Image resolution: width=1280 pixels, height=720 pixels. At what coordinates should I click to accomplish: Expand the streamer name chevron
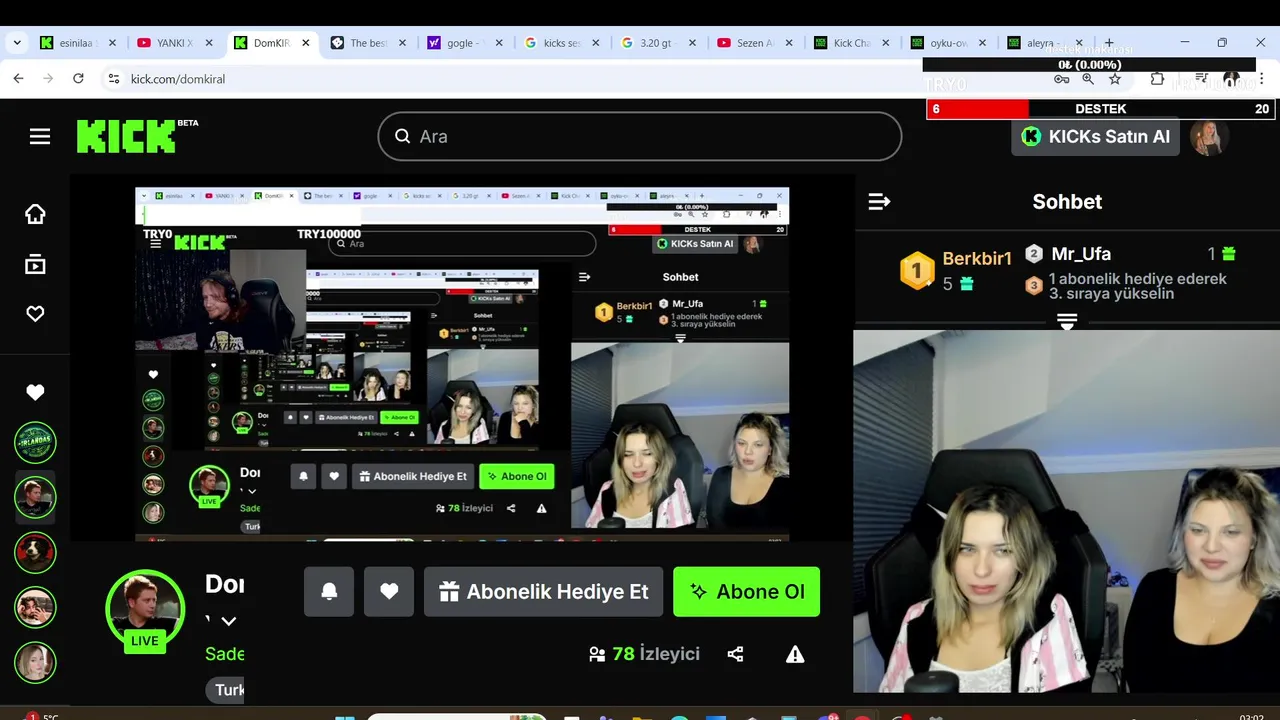pyautogui.click(x=229, y=621)
